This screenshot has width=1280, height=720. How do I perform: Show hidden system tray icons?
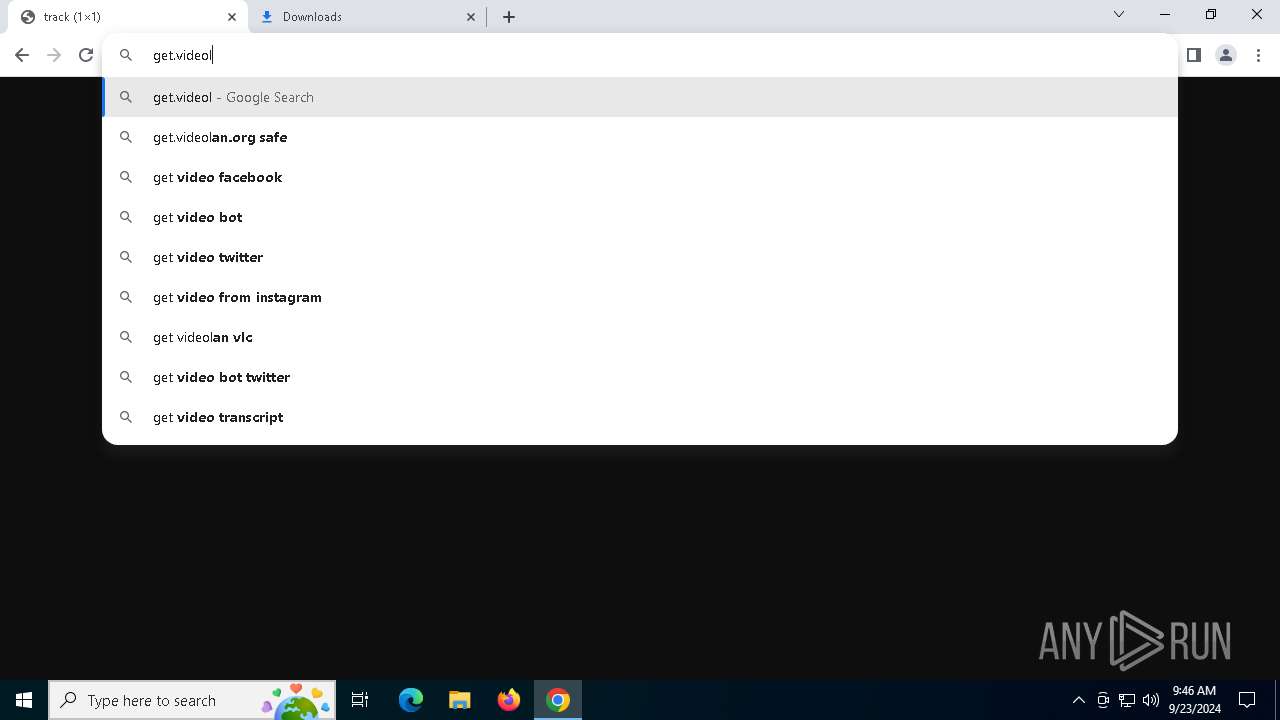click(1078, 700)
